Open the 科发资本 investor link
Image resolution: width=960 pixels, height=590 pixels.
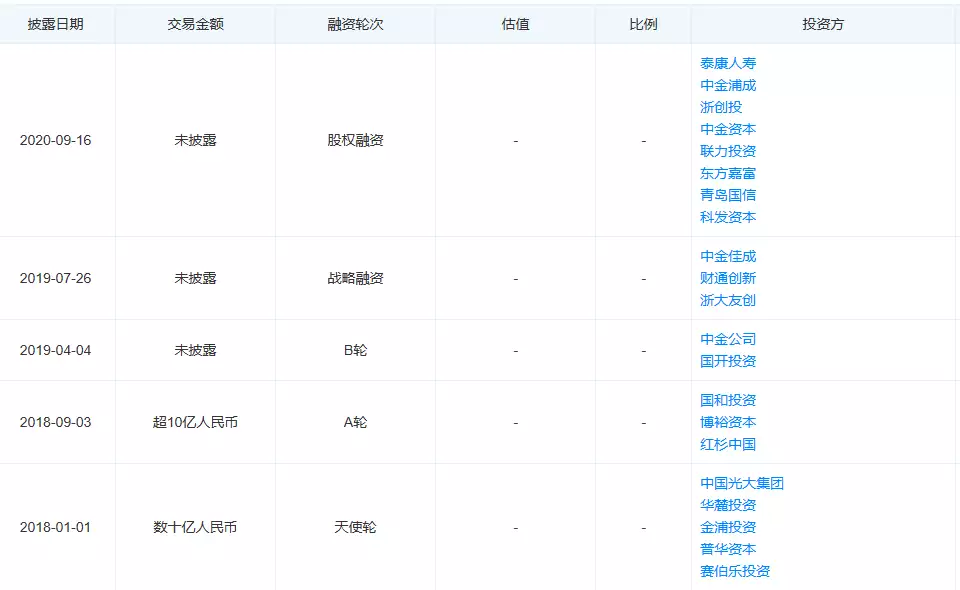pos(728,217)
